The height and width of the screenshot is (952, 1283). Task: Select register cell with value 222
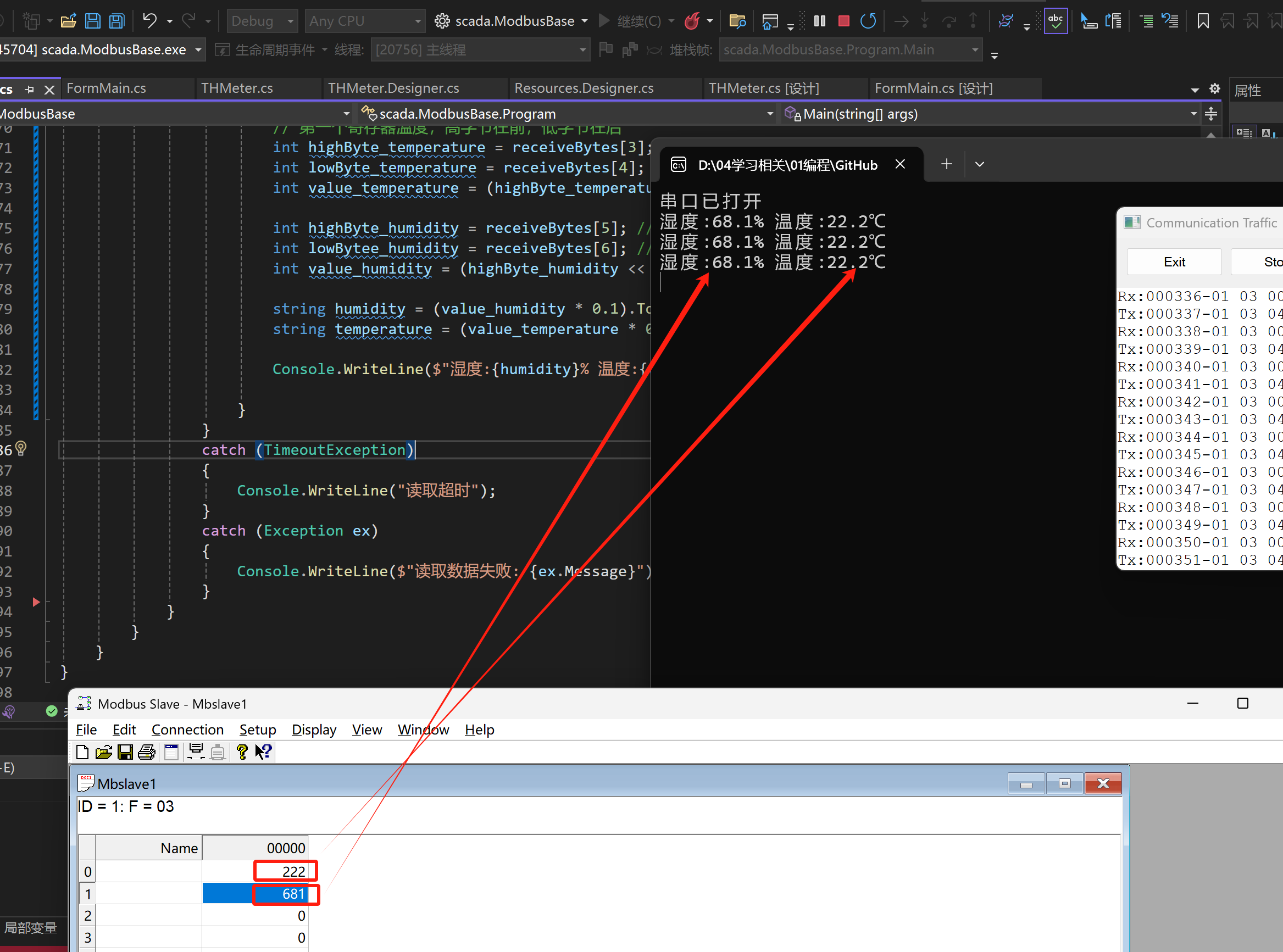(x=256, y=871)
